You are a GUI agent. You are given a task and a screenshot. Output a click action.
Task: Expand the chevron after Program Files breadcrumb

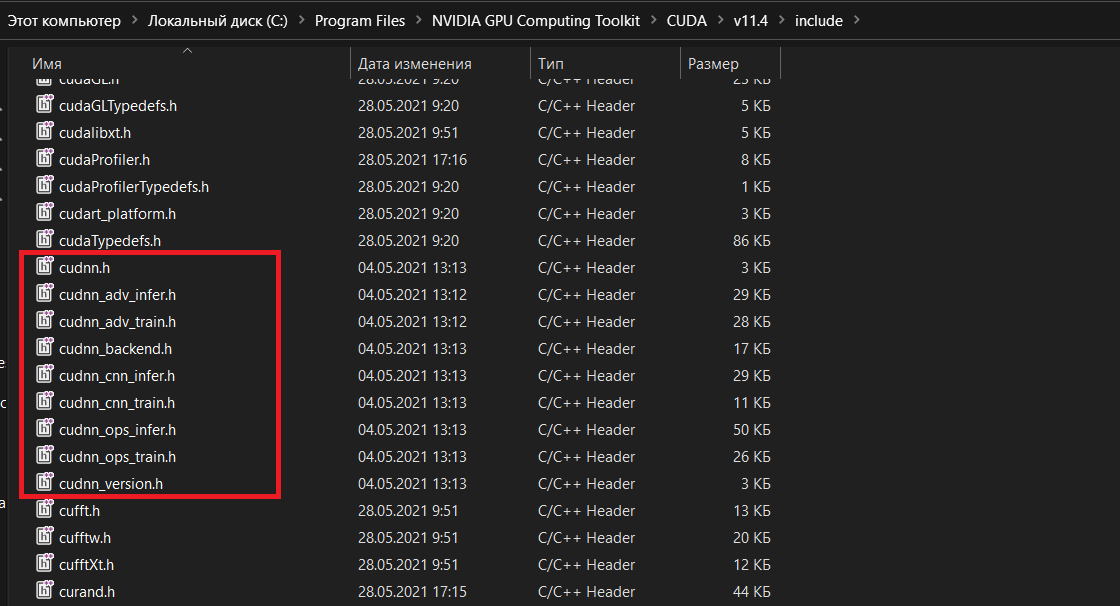tap(420, 21)
